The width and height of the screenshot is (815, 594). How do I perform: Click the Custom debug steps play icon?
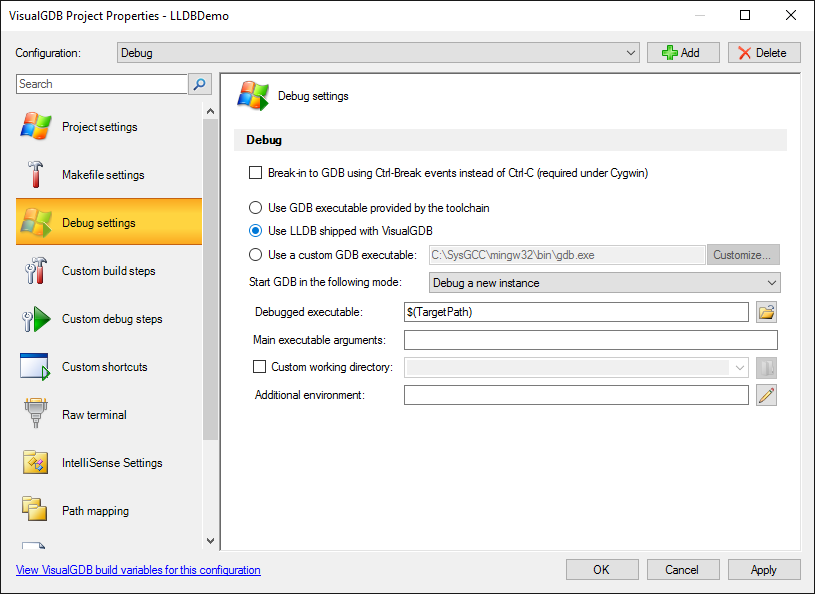coord(35,319)
